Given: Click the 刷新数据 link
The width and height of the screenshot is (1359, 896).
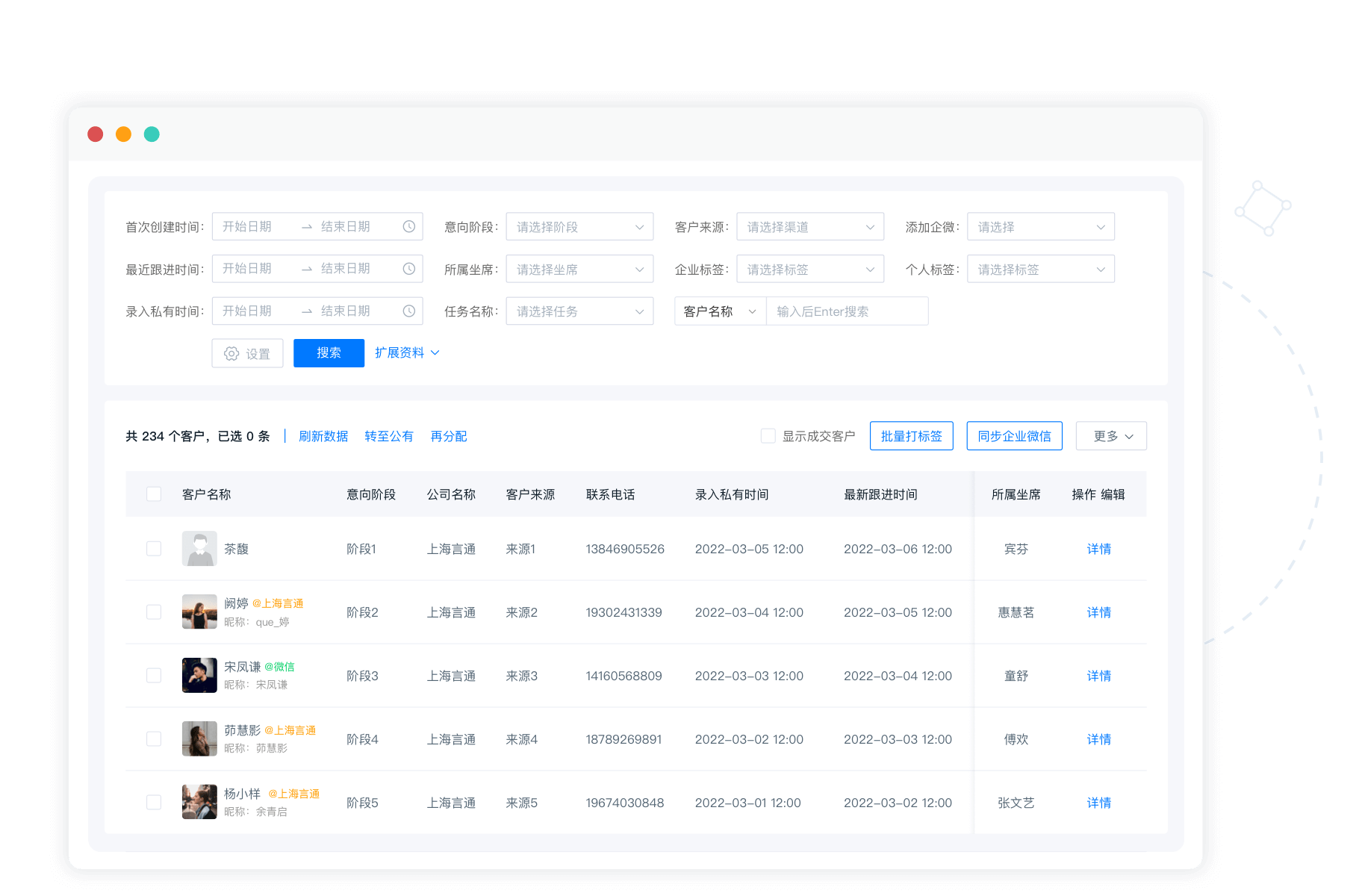Looking at the screenshot, I should pos(323,436).
